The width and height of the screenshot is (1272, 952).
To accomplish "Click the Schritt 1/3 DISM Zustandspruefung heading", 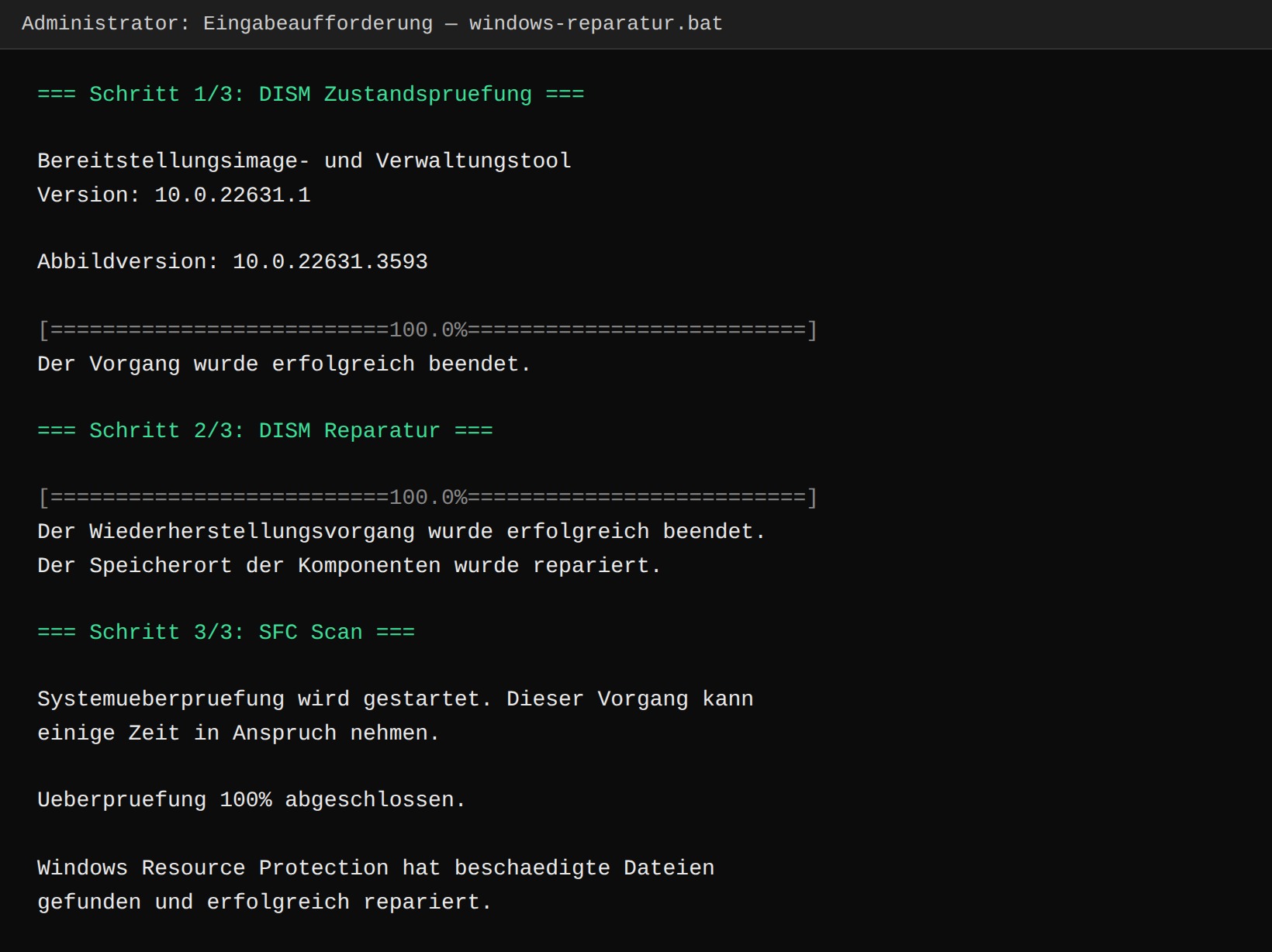I will click(x=310, y=94).
